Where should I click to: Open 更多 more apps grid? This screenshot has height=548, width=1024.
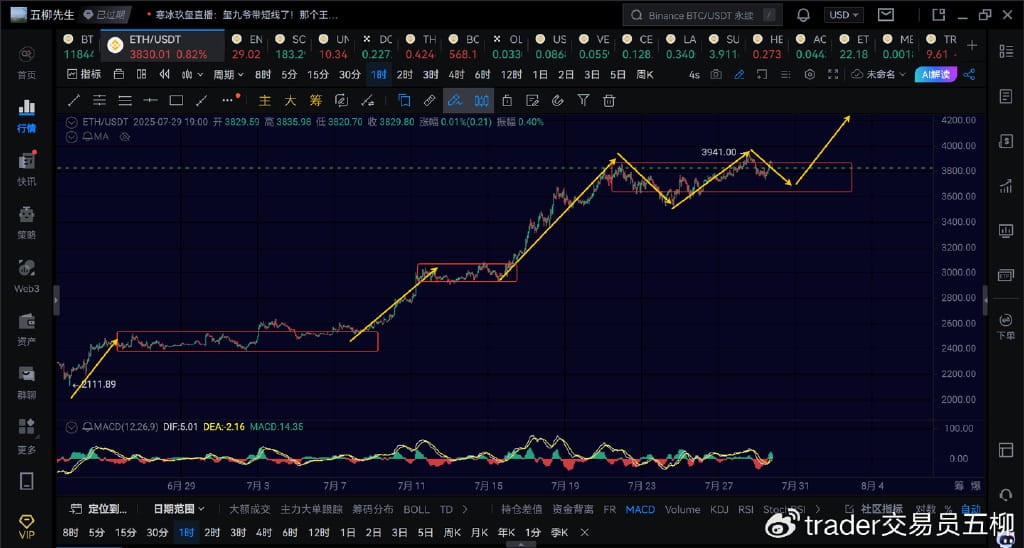pyautogui.click(x=27, y=436)
